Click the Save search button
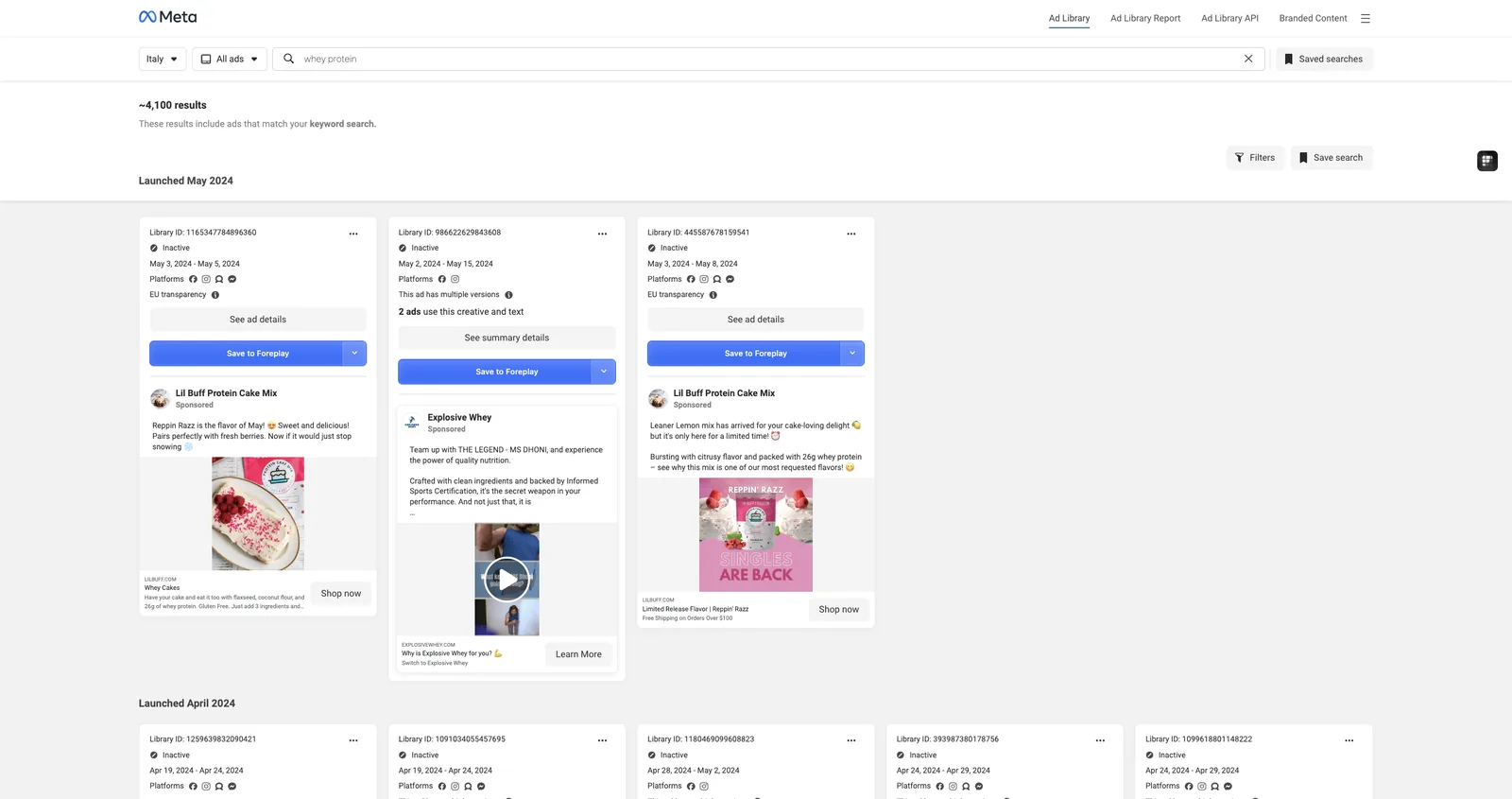 1332,158
